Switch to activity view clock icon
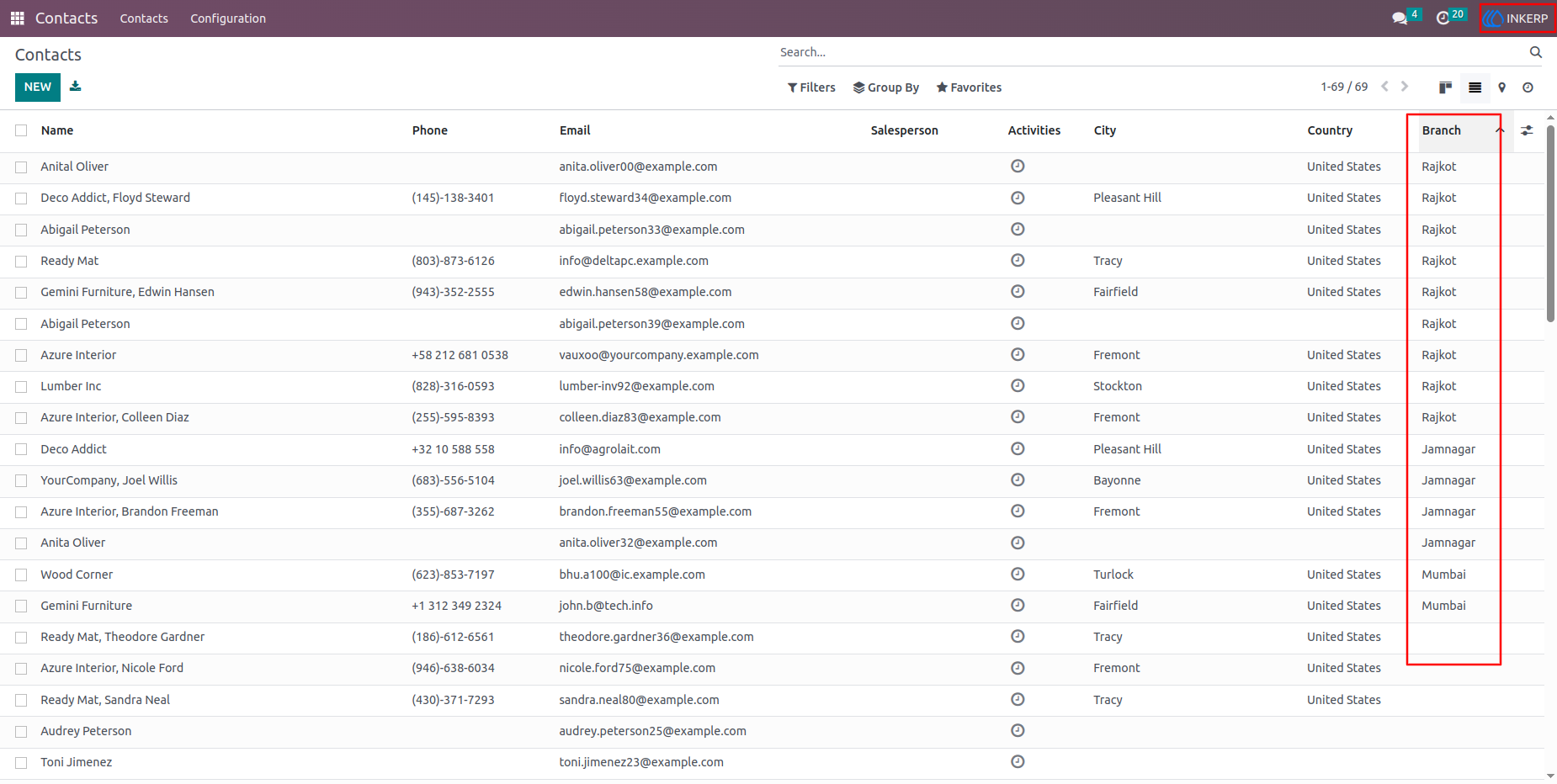This screenshot has height=784, width=1557. pyautogui.click(x=1528, y=87)
